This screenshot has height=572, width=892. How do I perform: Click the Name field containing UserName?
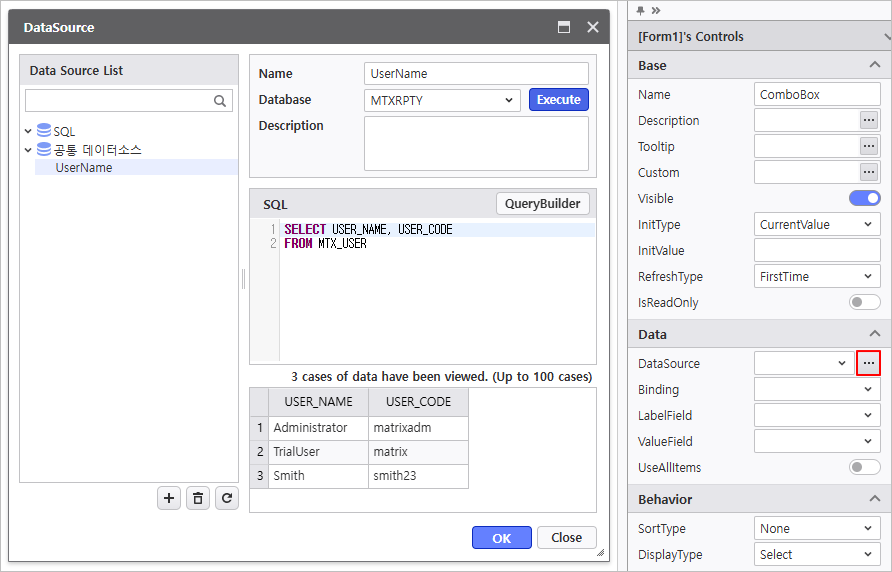point(476,73)
